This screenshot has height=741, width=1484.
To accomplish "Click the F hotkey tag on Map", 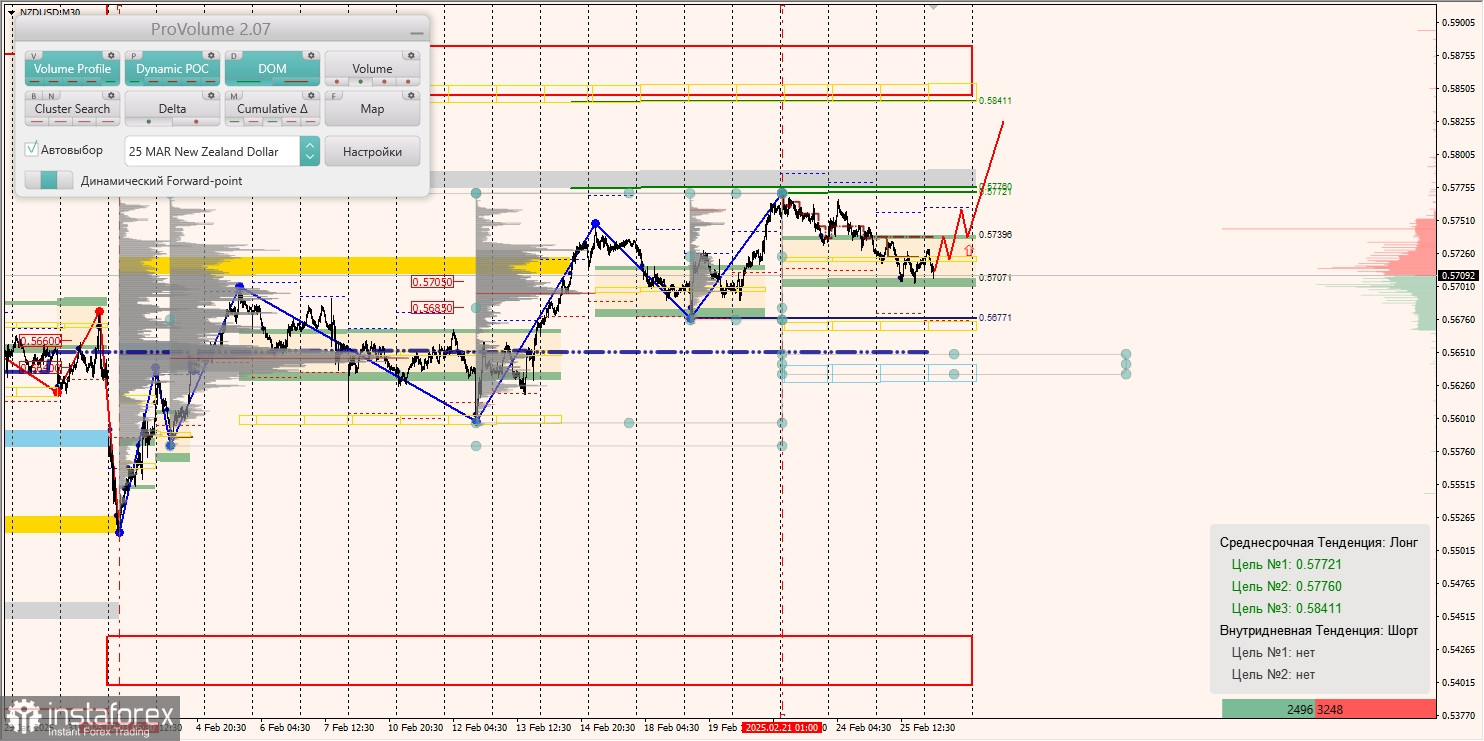I will (334, 96).
